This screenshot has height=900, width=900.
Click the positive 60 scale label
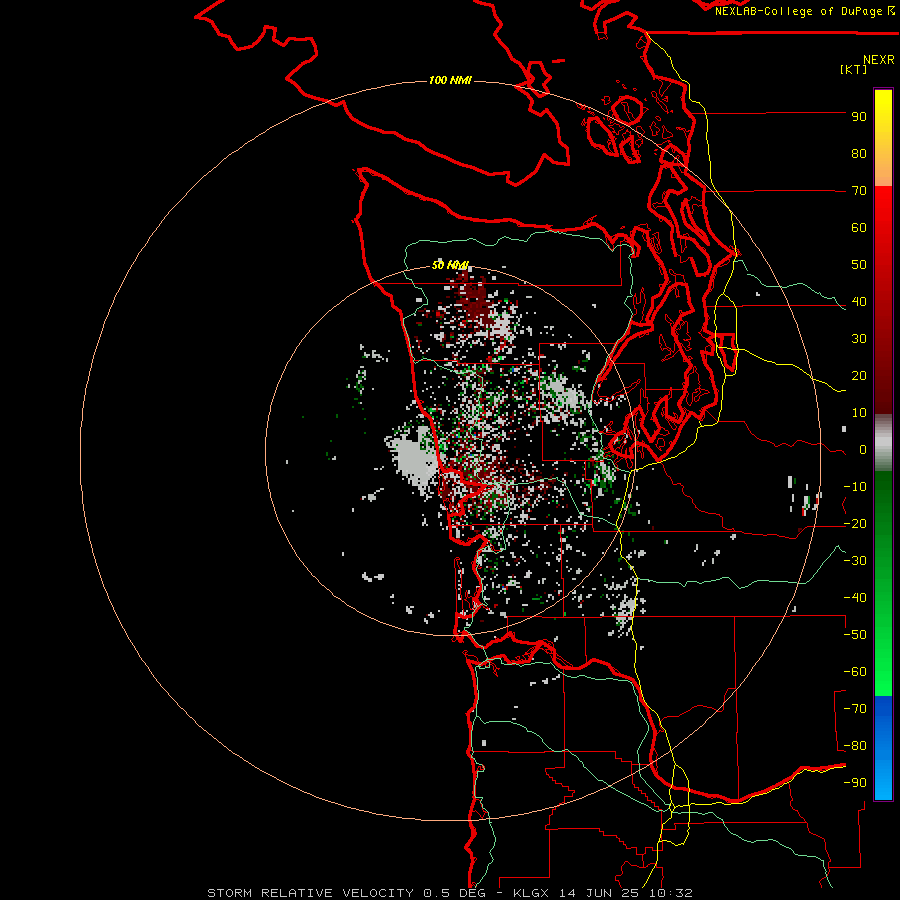coord(859,228)
